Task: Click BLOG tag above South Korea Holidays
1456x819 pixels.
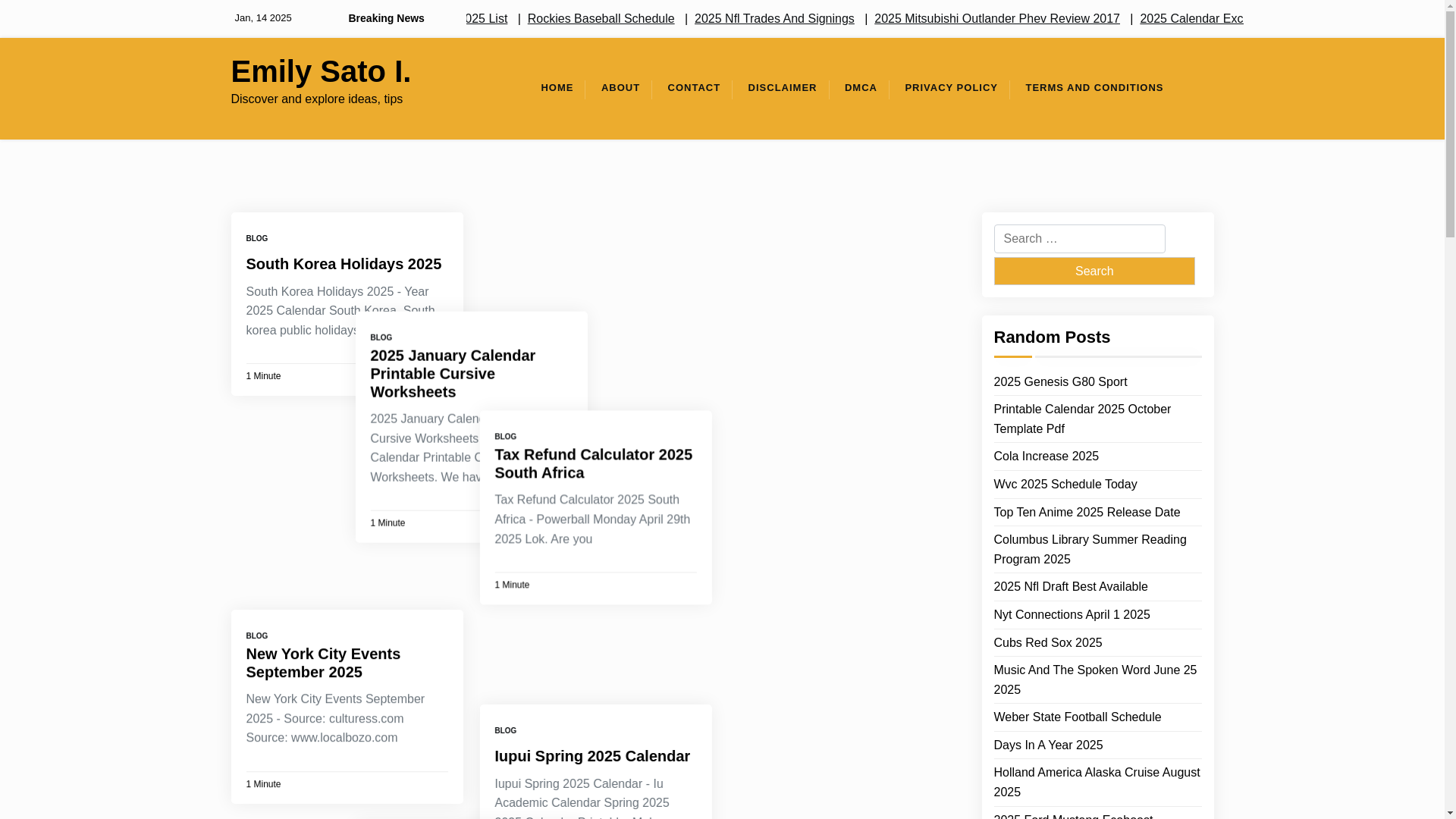Action: 256,239
